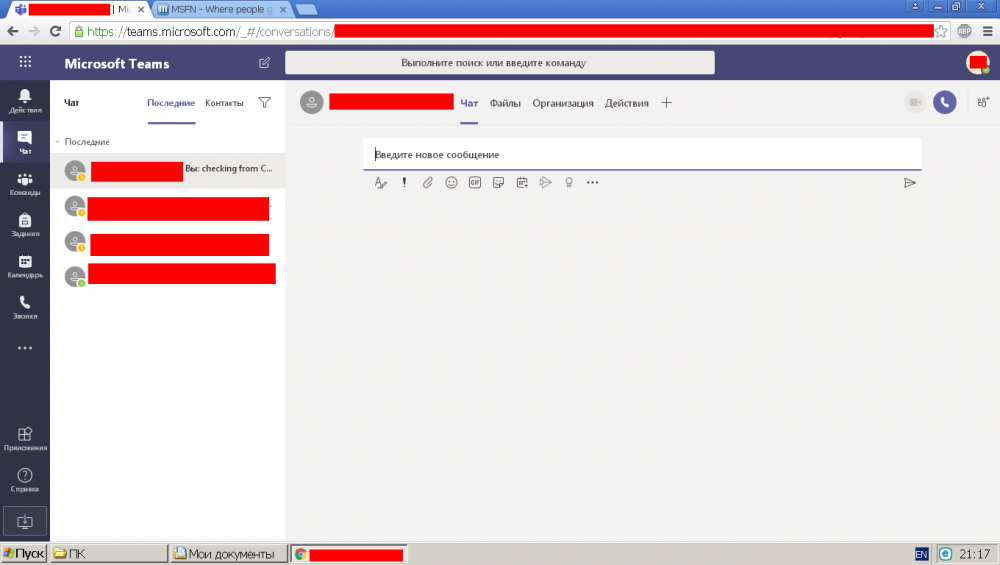The width and height of the screenshot is (1000, 565).
Task: Open the app launcher grid icon
Action: click(x=25, y=62)
